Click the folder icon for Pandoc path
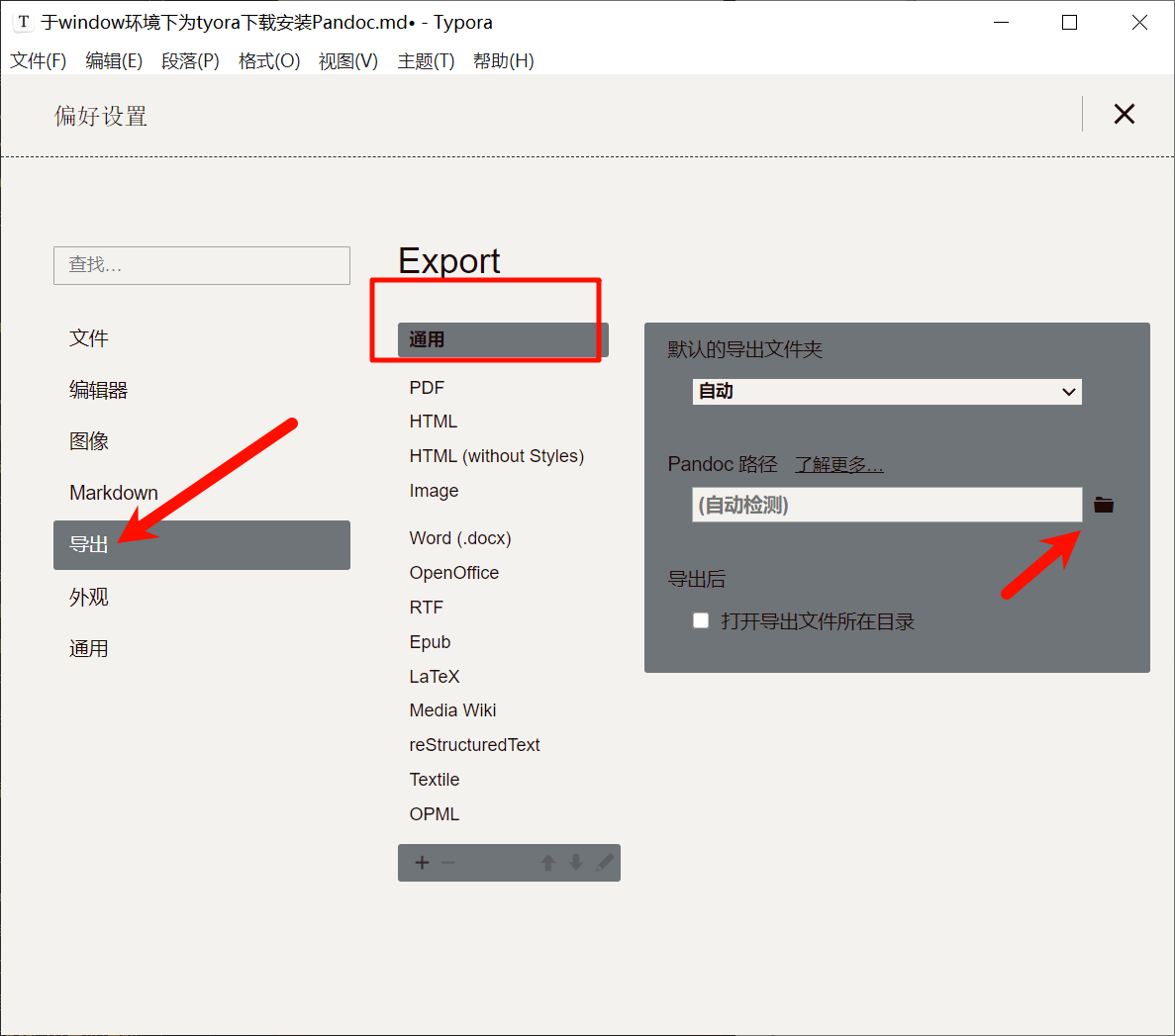This screenshot has width=1175, height=1036. [x=1103, y=505]
